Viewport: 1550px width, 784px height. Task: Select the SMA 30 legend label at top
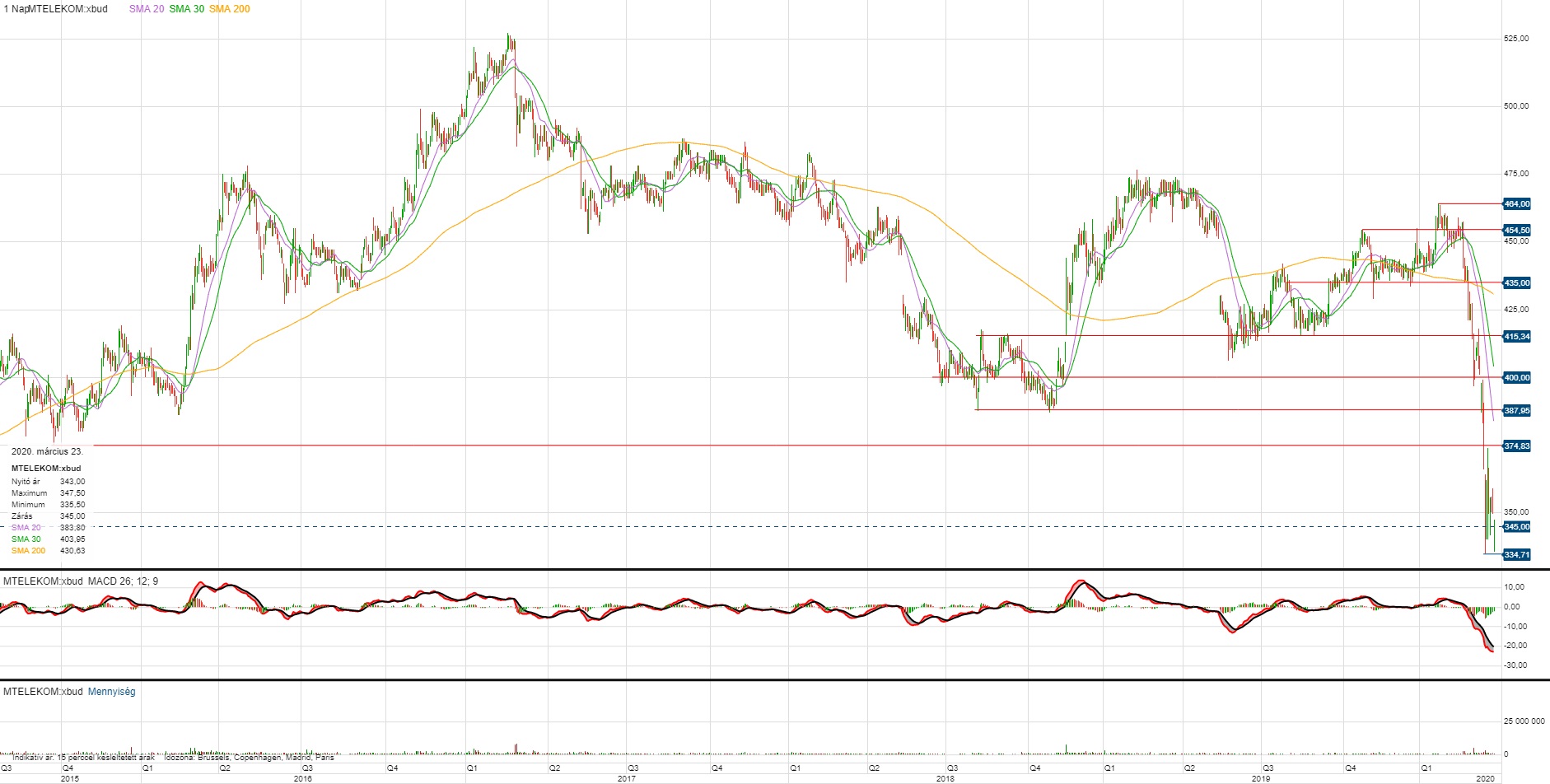(187, 9)
